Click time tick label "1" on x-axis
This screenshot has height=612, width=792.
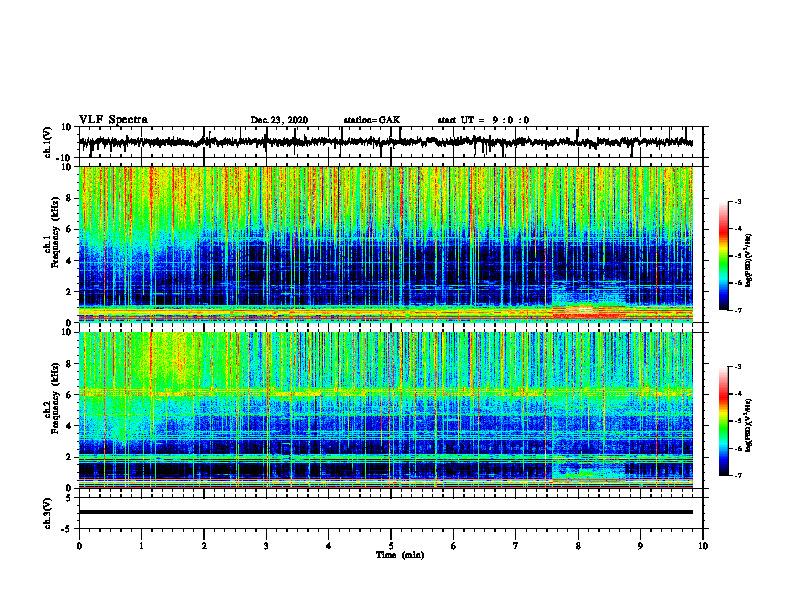(x=141, y=546)
